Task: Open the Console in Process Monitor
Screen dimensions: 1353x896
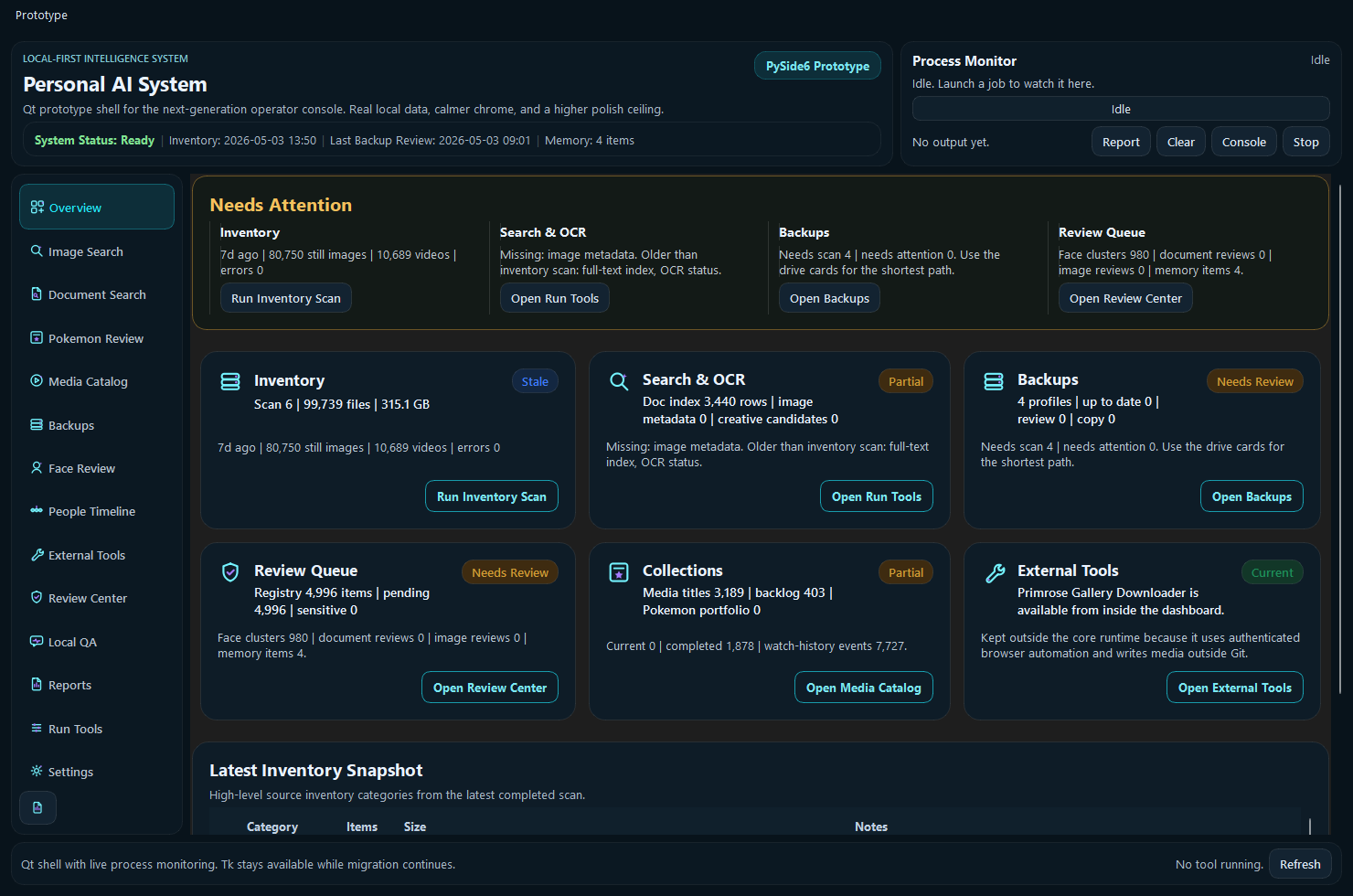Action: click(1243, 142)
